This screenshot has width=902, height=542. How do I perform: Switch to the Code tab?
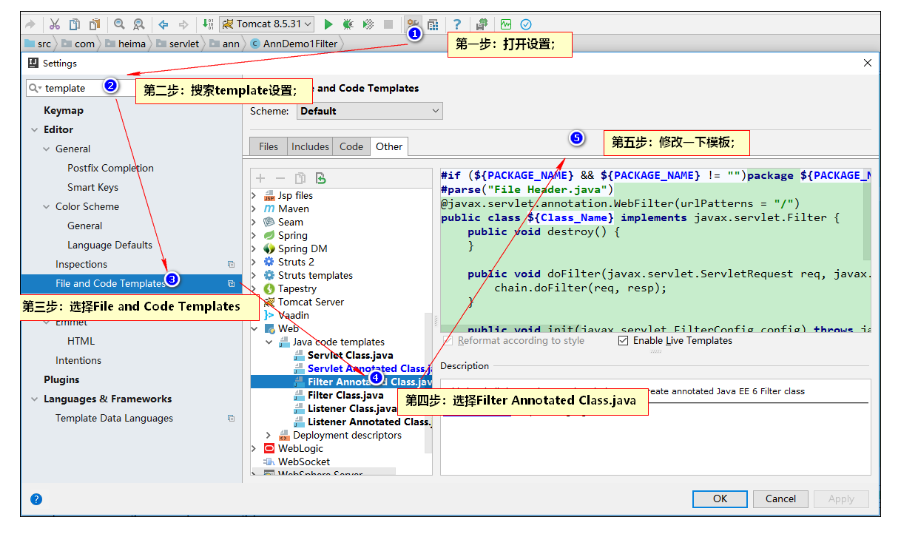[x=351, y=147]
